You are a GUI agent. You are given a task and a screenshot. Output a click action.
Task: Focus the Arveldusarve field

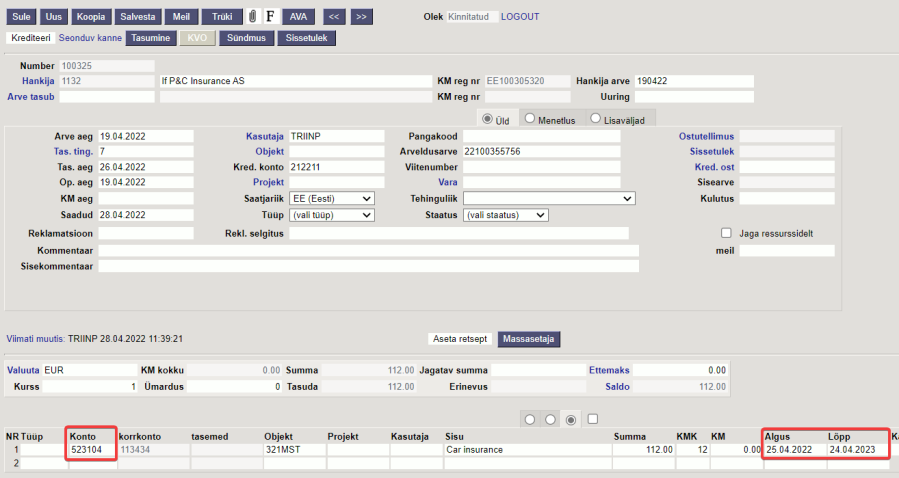(x=542, y=151)
